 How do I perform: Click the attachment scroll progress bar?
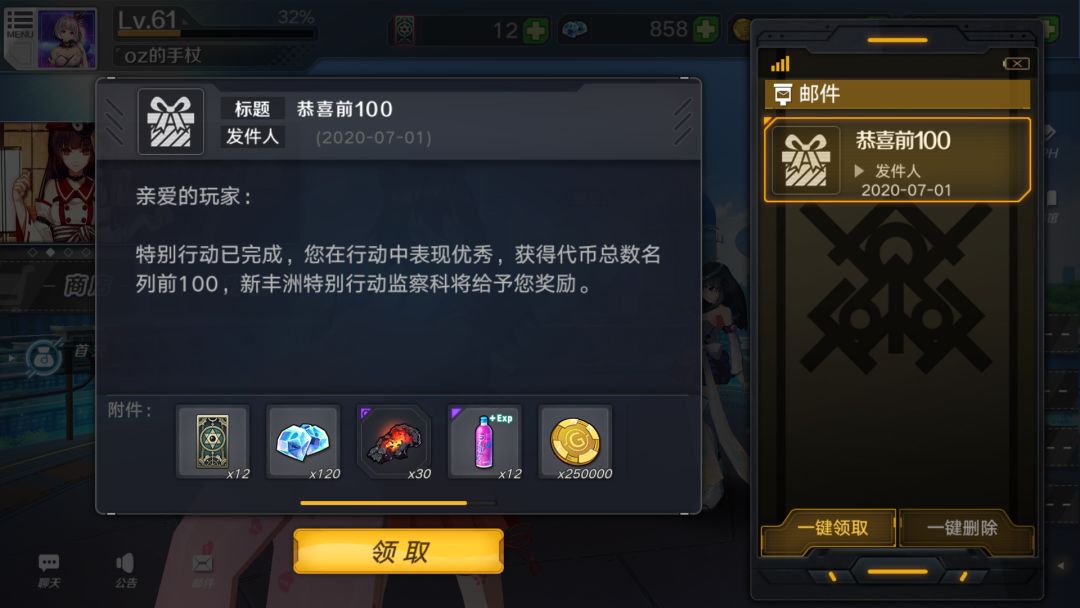(x=398, y=503)
